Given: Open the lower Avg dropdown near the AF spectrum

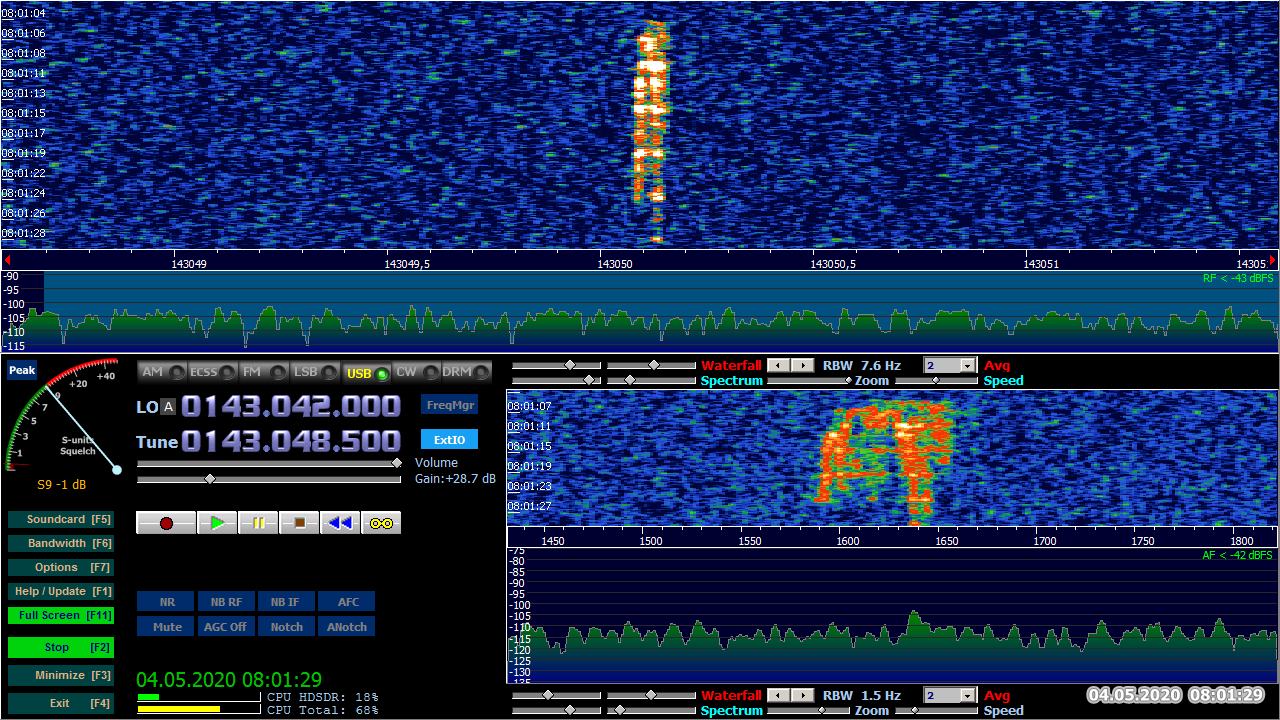Looking at the screenshot, I should pyautogui.click(x=967, y=696).
